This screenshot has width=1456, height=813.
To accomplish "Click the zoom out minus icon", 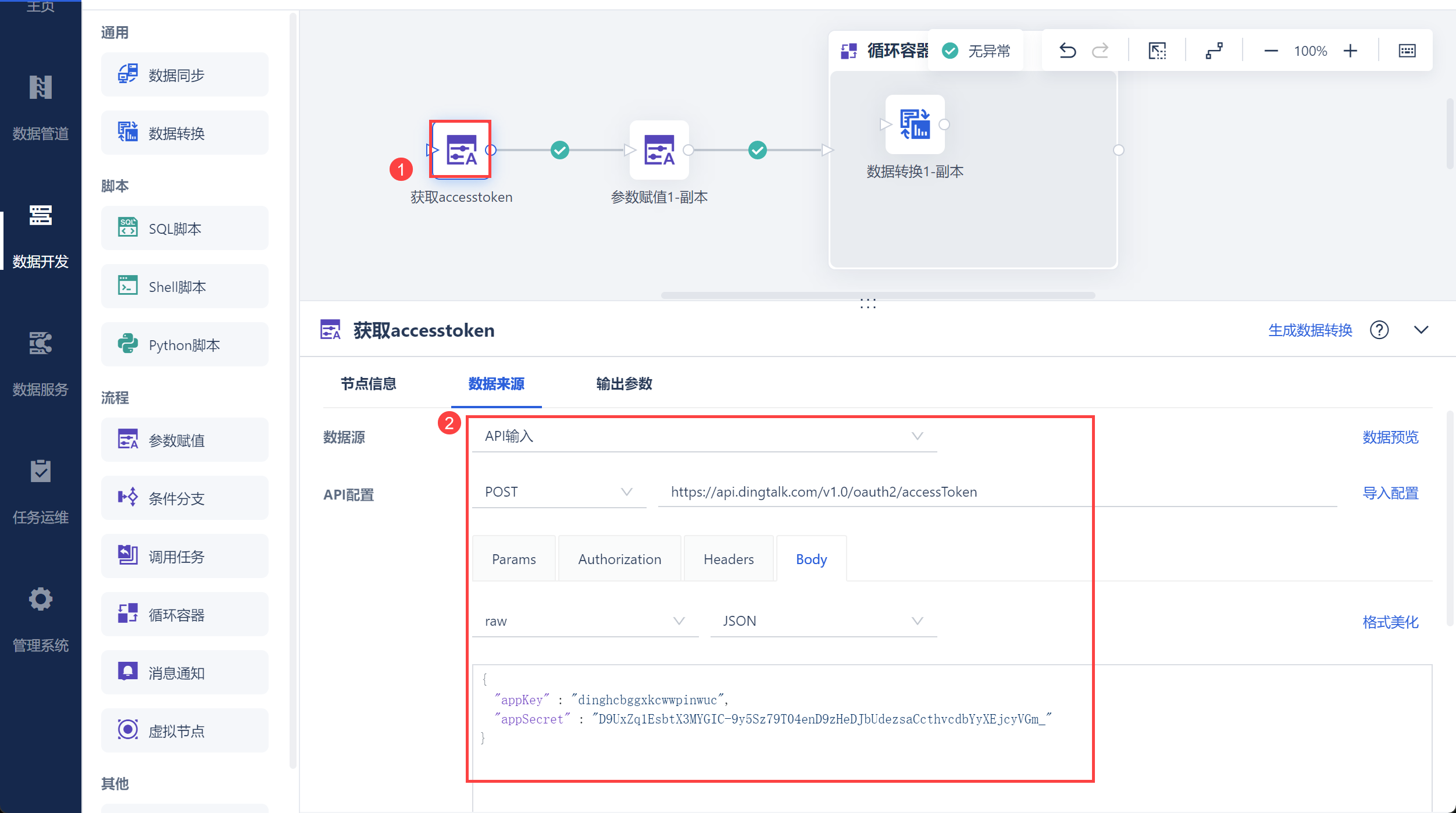I will [x=1271, y=51].
